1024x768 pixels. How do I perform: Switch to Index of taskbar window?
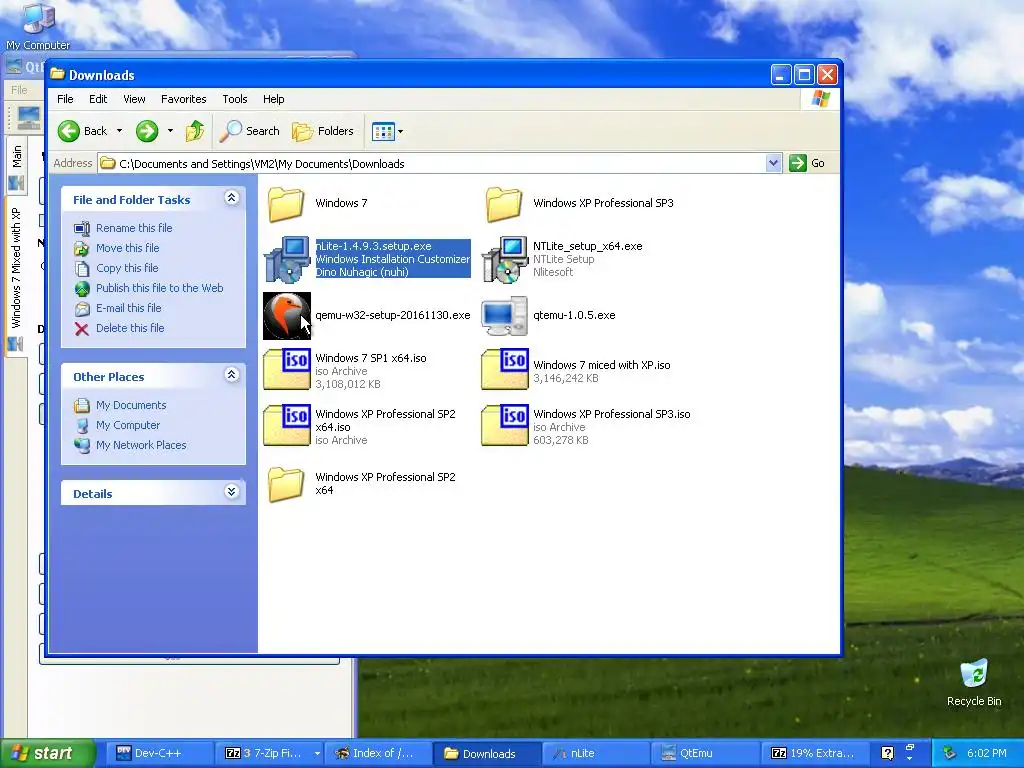coord(377,754)
